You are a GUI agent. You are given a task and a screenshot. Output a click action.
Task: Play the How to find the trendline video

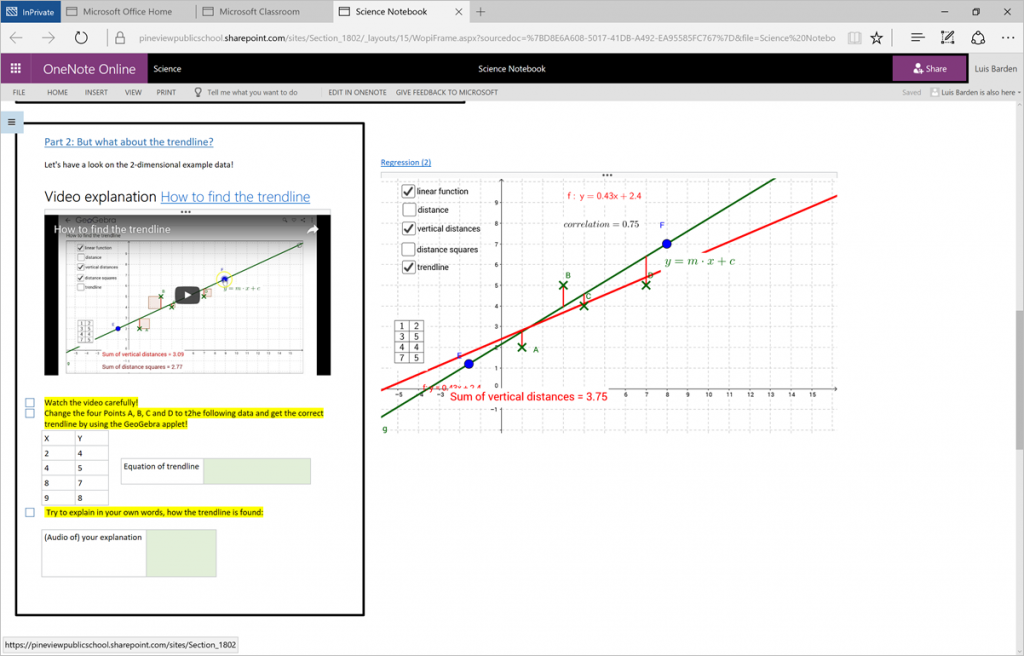[x=187, y=295]
